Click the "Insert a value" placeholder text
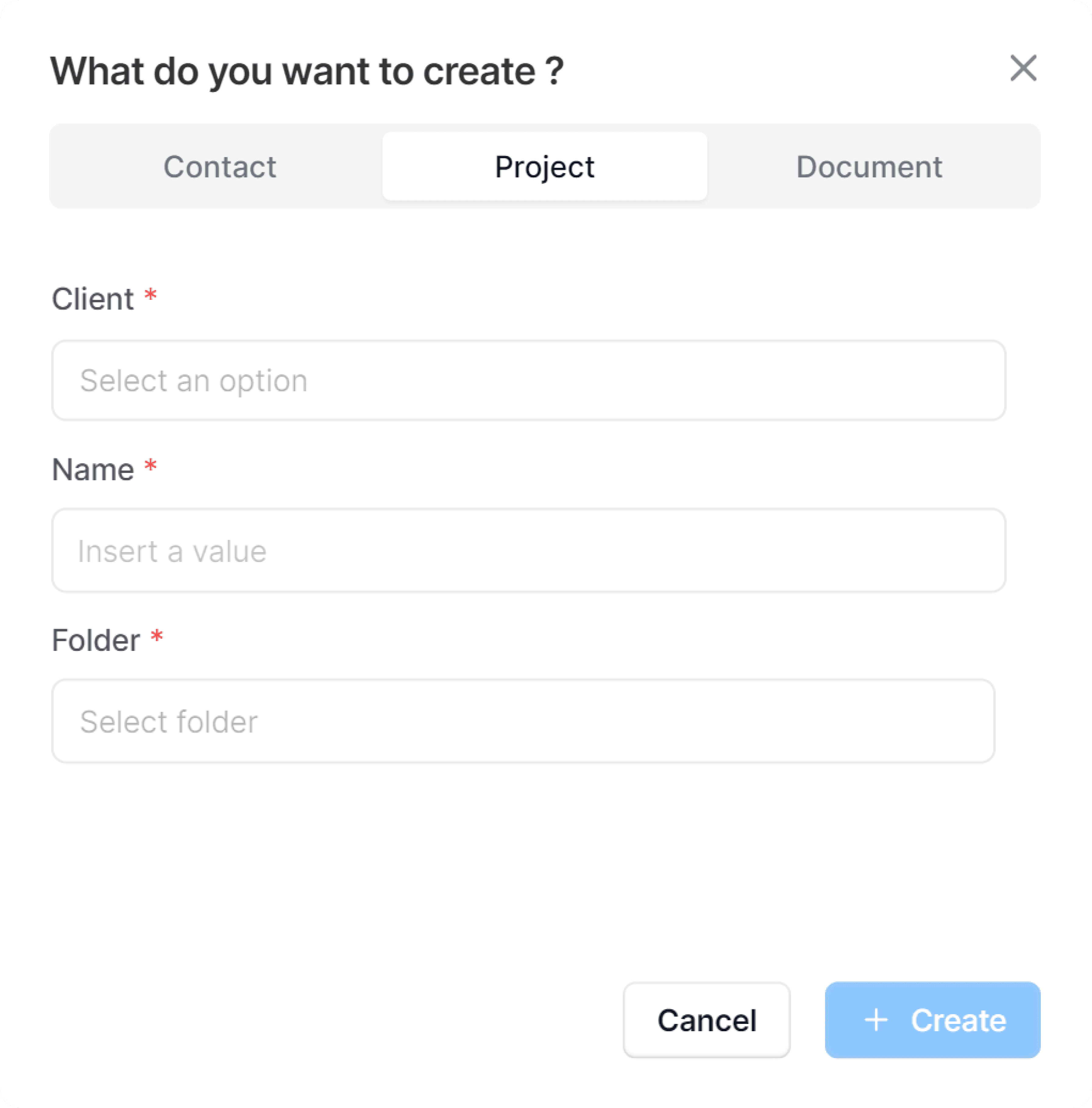Screen dimensions: 1092x1108 click(172, 552)
